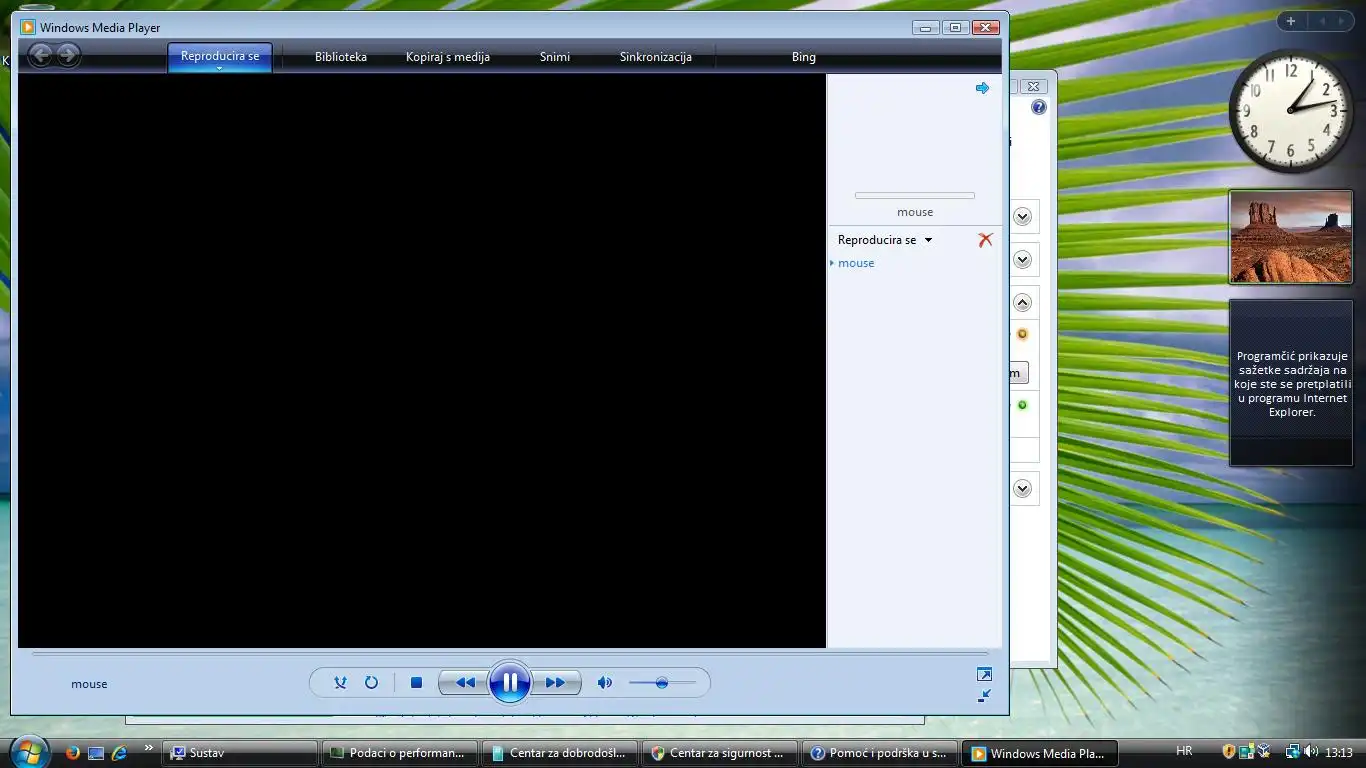Launch Internet Explorer from Quick Launch

[120, 753]
